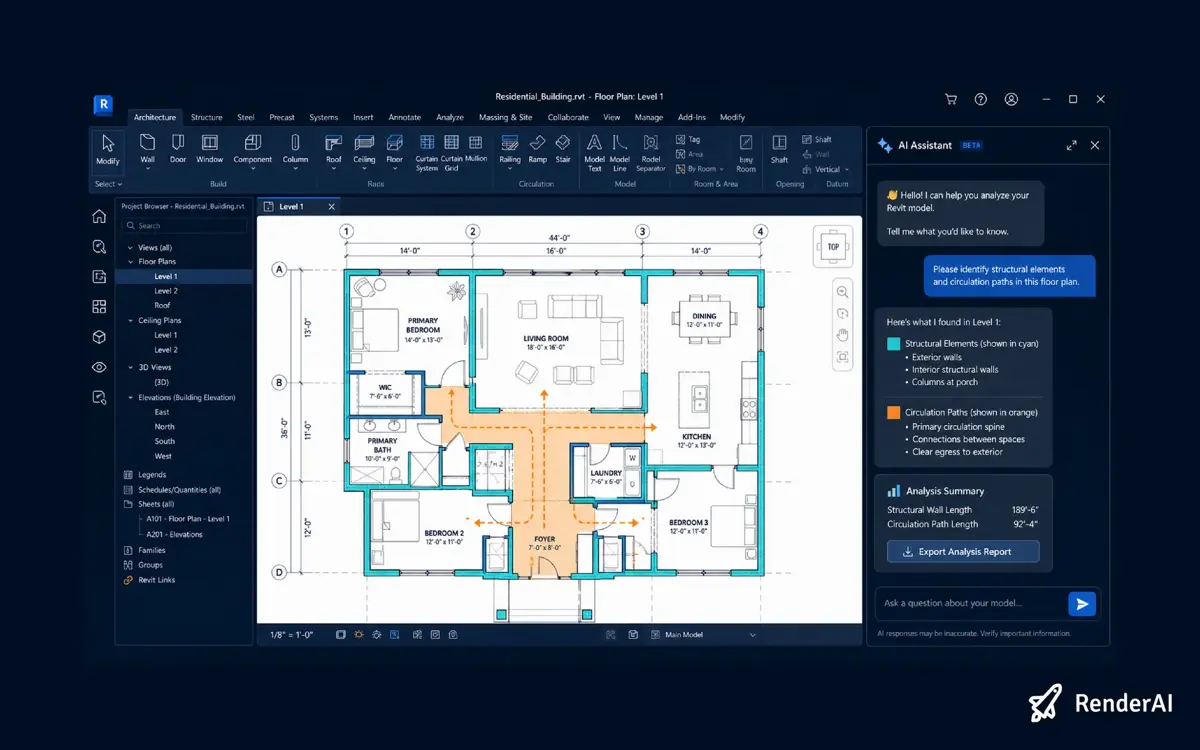Collapse the Views (all) tree node

pyautogui.click(x=130, y=247)
